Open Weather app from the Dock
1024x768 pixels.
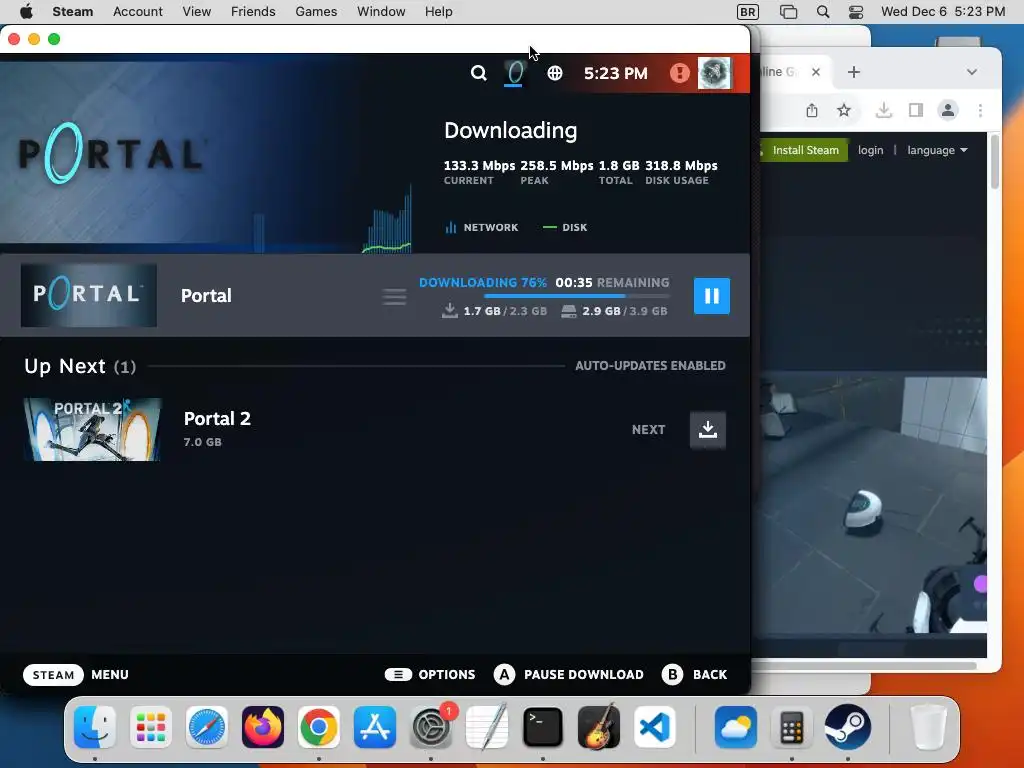coord(735,727)
